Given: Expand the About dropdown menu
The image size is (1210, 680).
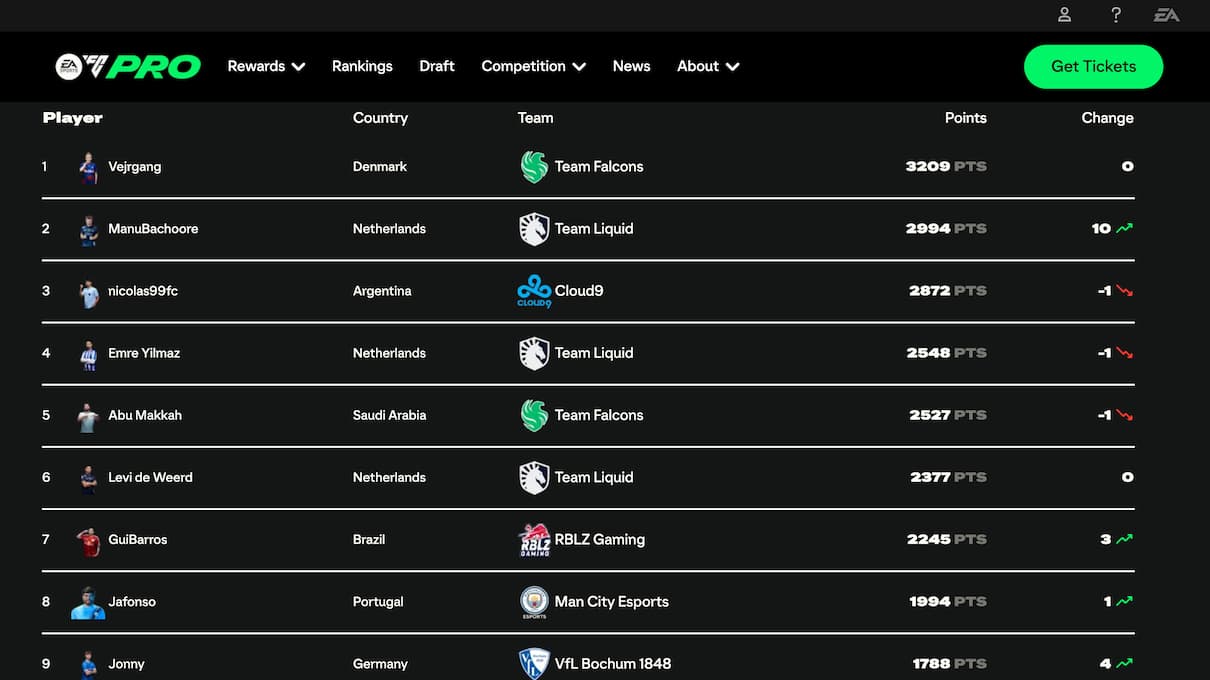Looking at the screenshot, I should point(708,66).
